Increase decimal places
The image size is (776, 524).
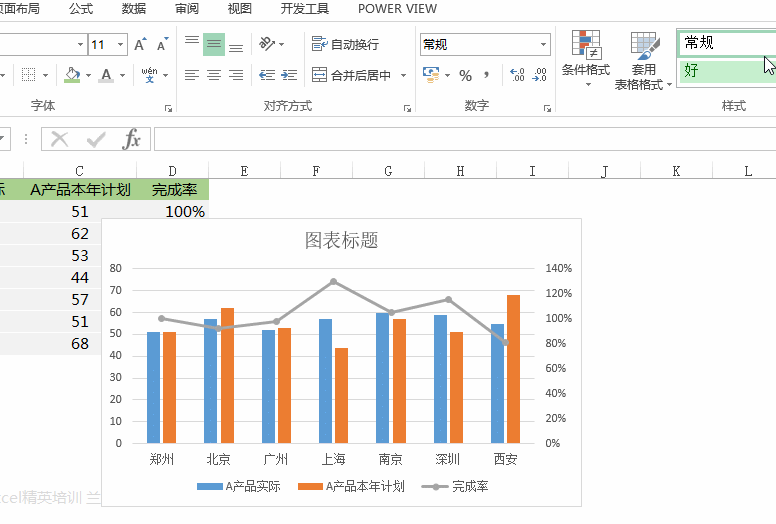point(517,75)
